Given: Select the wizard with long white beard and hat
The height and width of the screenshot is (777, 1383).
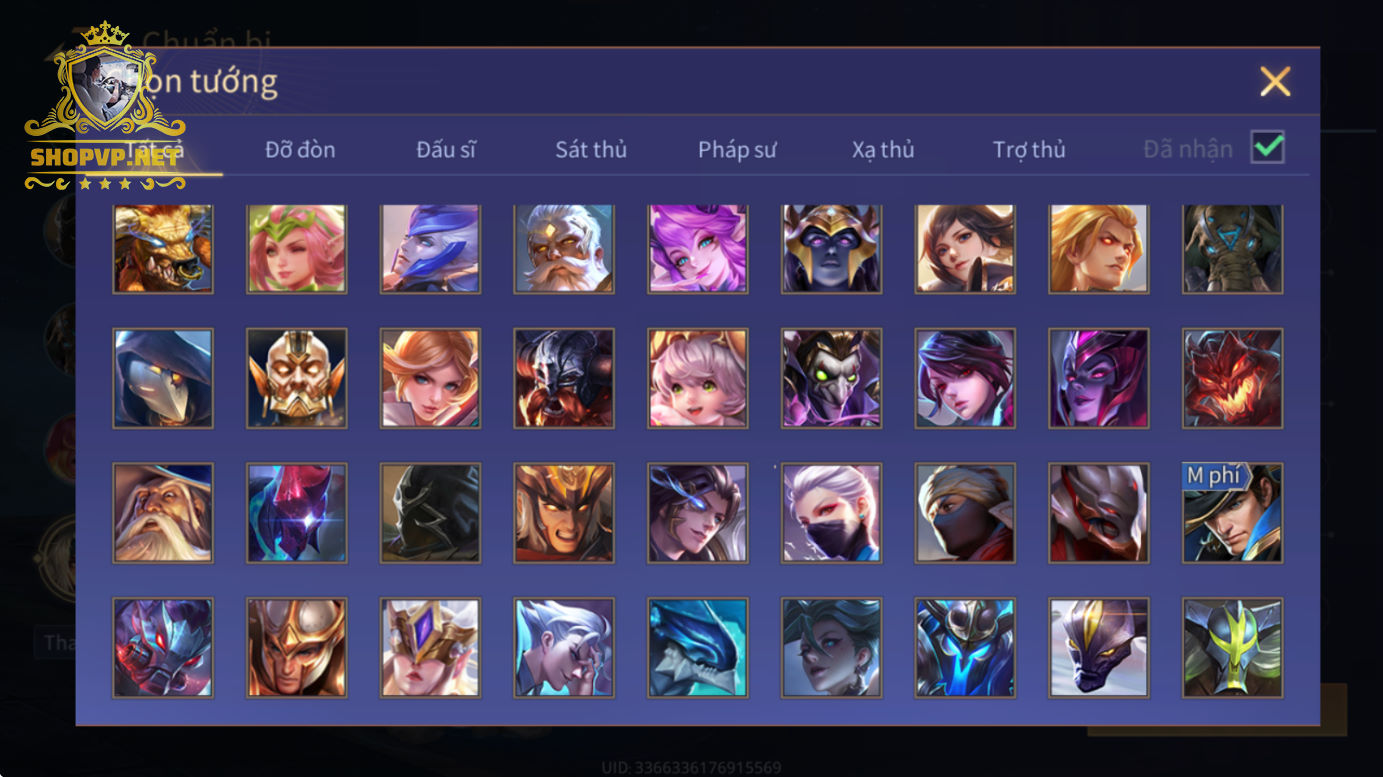Looking at the screenshot, I should pyautogui.click(x=163, y=513).
